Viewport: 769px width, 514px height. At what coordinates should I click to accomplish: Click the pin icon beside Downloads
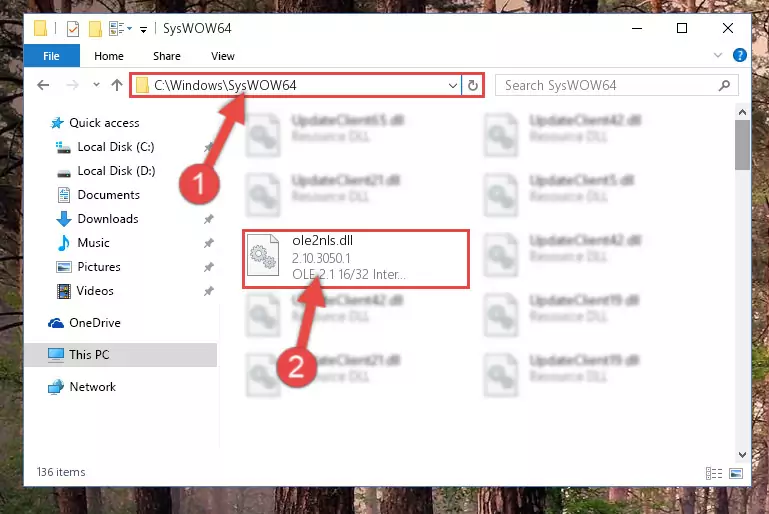click(208, 219)
